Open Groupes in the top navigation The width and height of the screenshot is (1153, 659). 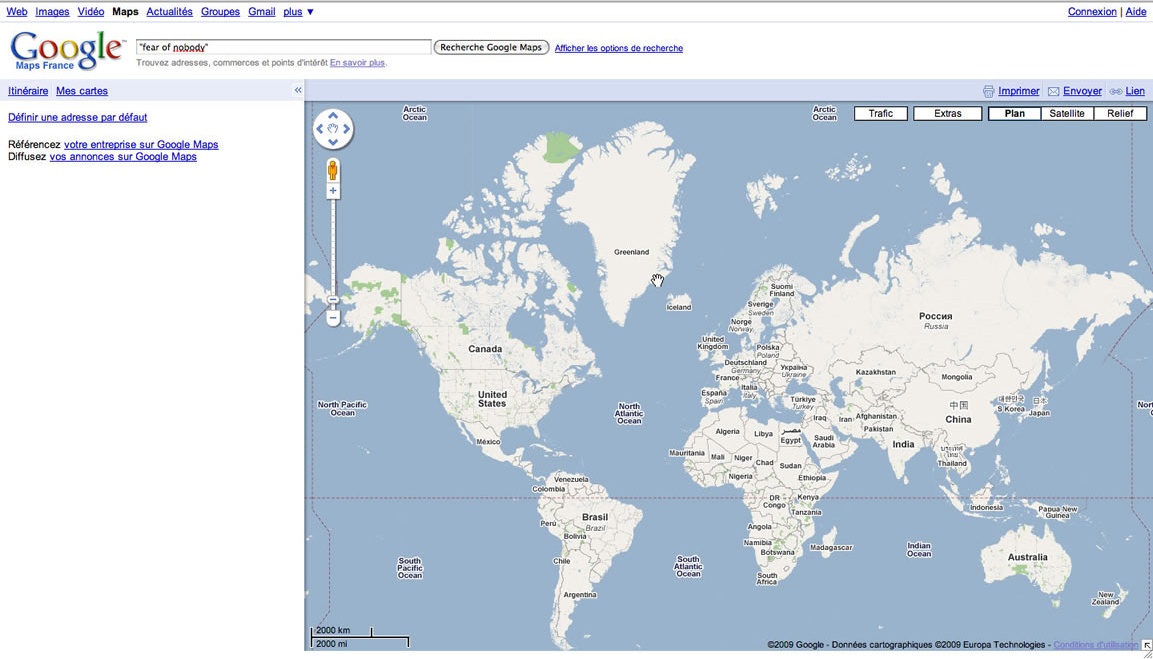221,12
